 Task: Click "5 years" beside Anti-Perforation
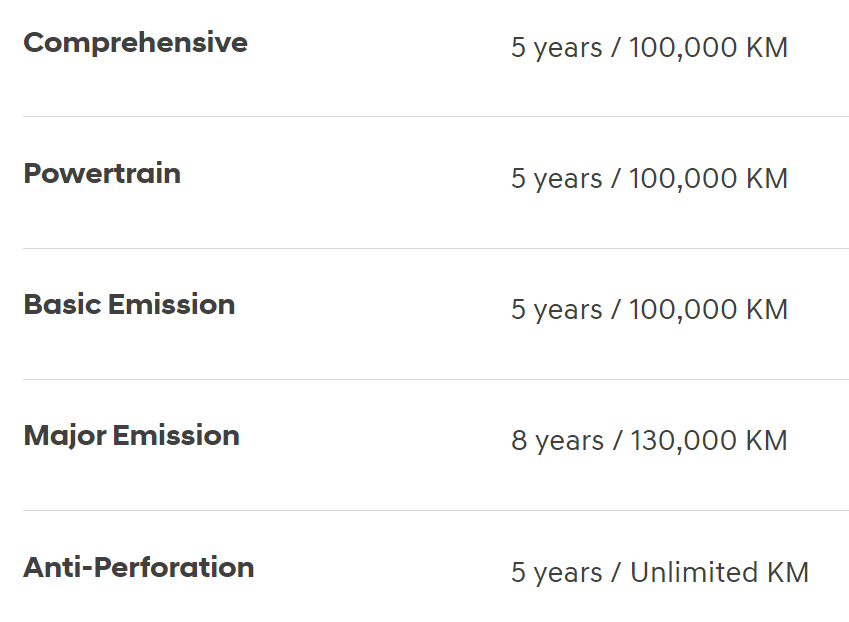pos(557,573)
